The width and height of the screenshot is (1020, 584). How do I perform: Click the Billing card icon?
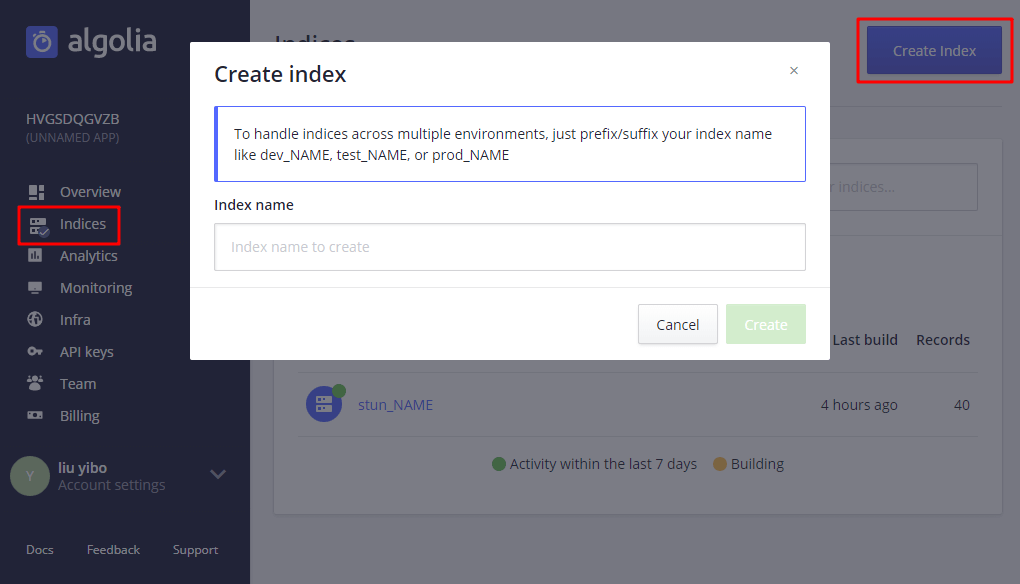35,415
